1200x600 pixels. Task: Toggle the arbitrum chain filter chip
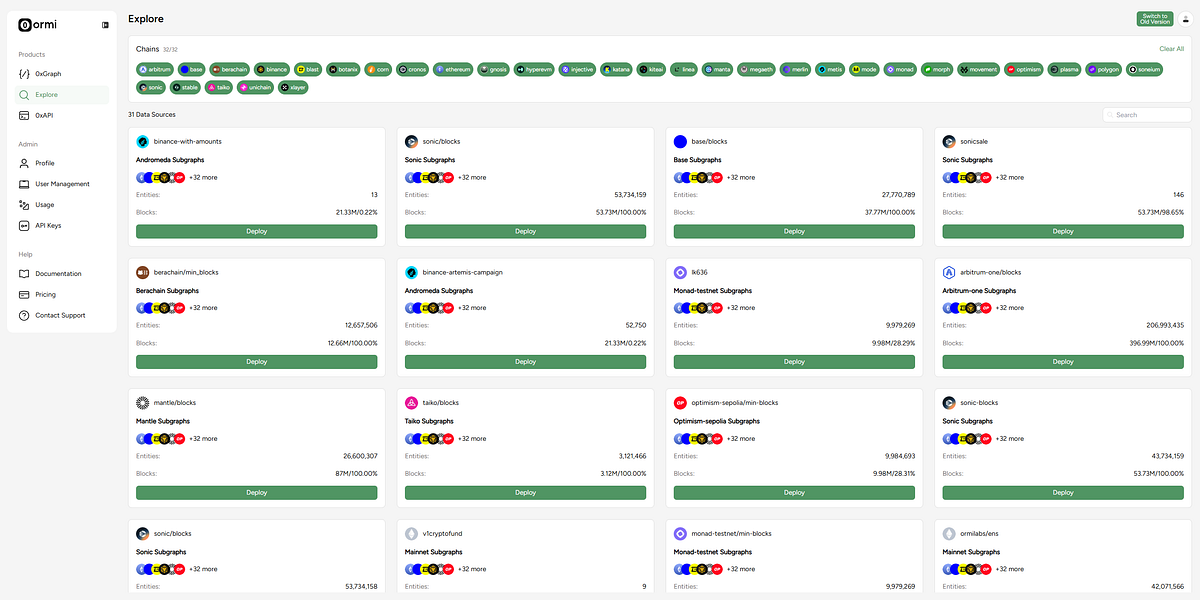click(156, 70)
